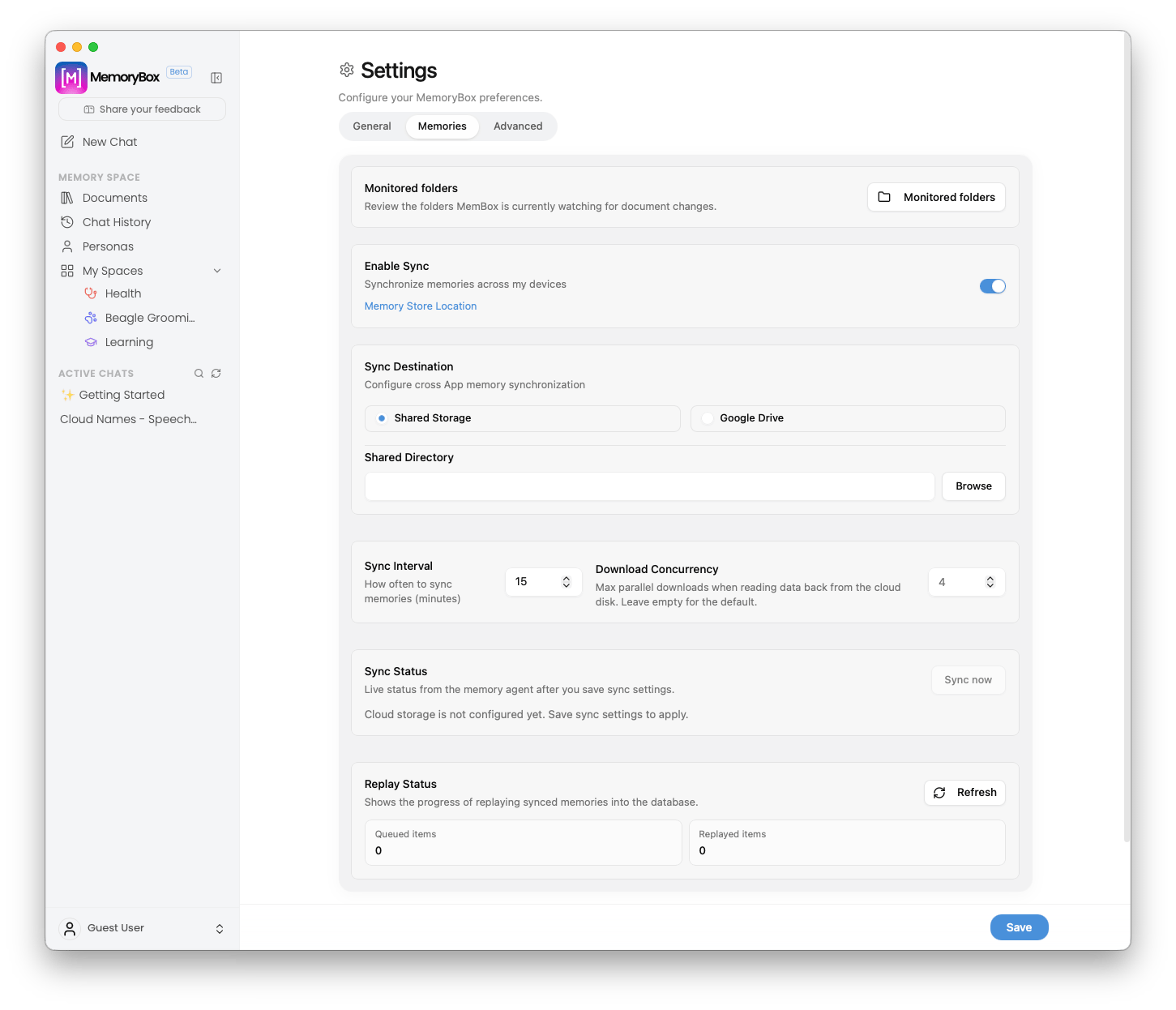Adjust the Sync Interval stepper arrows
Screen dimensions: 1176x1010
point(567,582)
